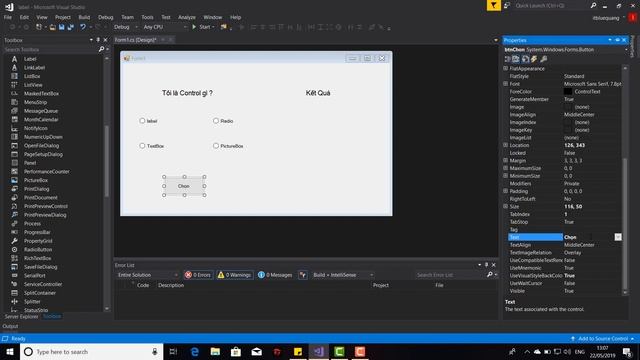Pin the Toolbox panel with the pushpin icon
The width and height of the screenshot is (640, 360).
tap(98, 40)
